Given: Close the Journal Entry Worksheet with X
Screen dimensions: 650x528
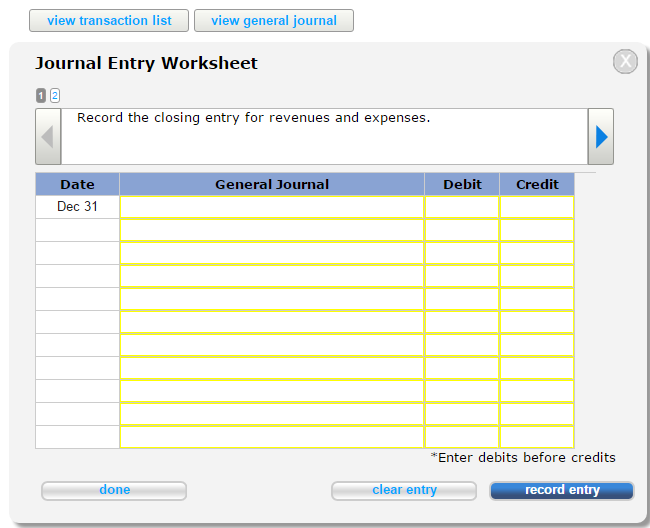Looking at the screenshot, I should [625, 61].
